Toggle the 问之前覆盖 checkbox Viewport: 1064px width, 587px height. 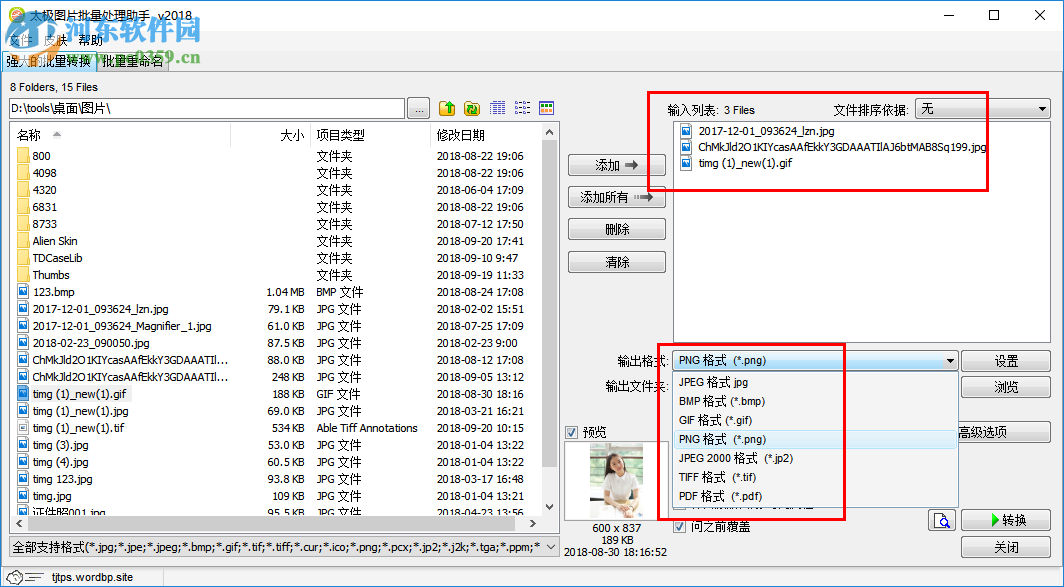click(679, 526)
